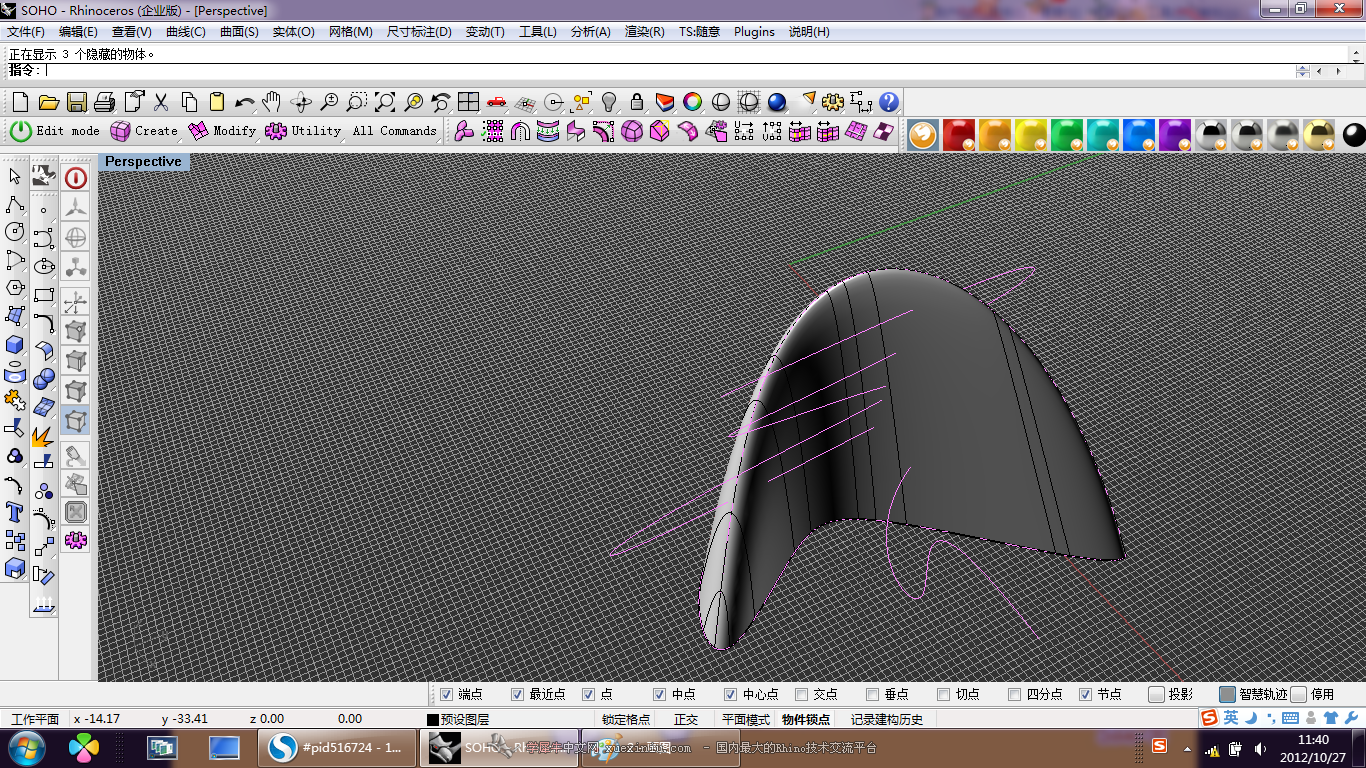
Task: Print using the printer icon
Action: pyautogui.click(x=104, y=102)
